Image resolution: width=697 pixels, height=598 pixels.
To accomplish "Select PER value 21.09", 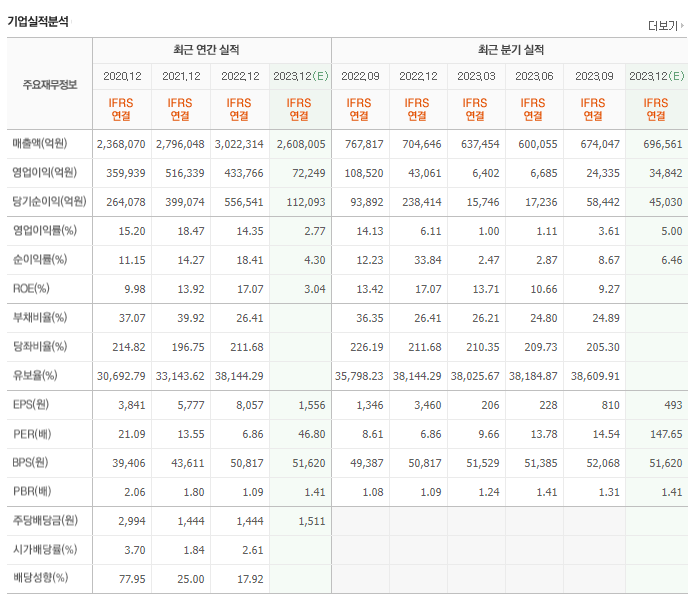I will (132, 434).
